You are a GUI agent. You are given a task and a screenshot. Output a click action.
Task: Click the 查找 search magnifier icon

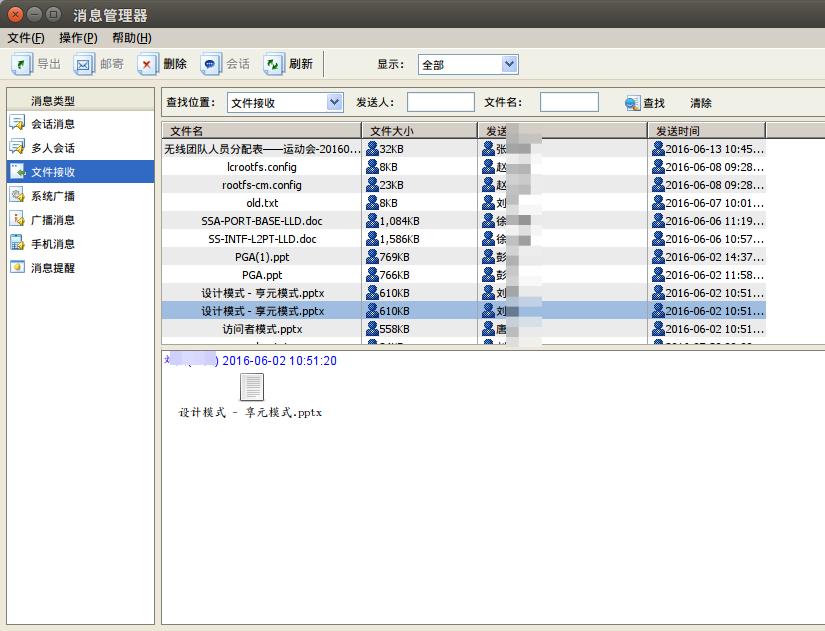click(632, 103)
